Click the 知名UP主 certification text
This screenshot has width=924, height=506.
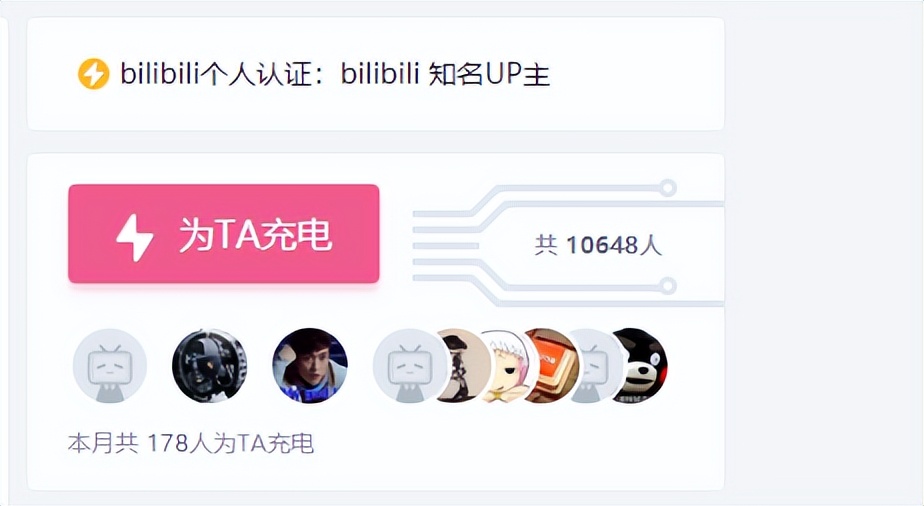tap(489, 75)
